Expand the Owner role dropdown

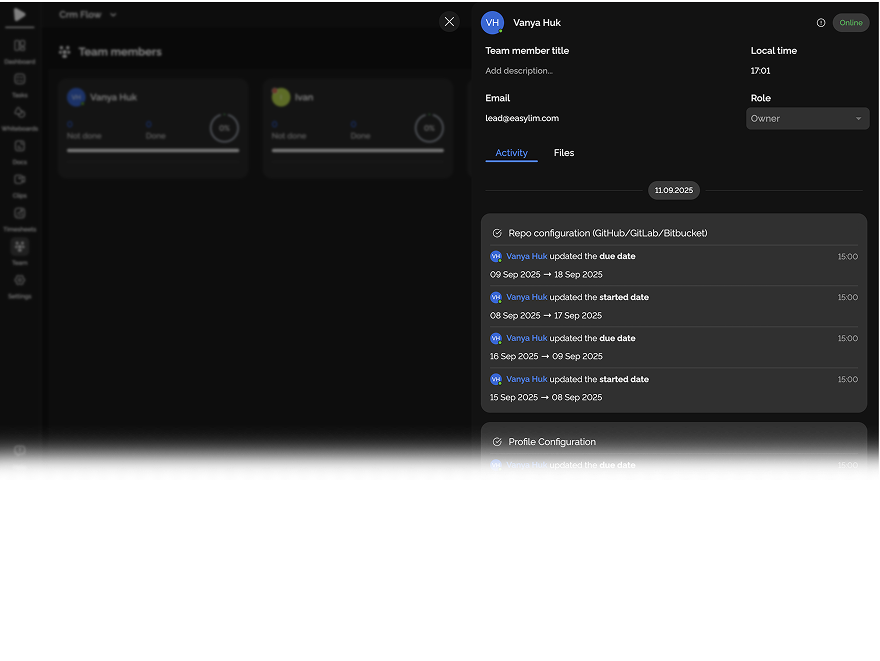pos(807,119)
